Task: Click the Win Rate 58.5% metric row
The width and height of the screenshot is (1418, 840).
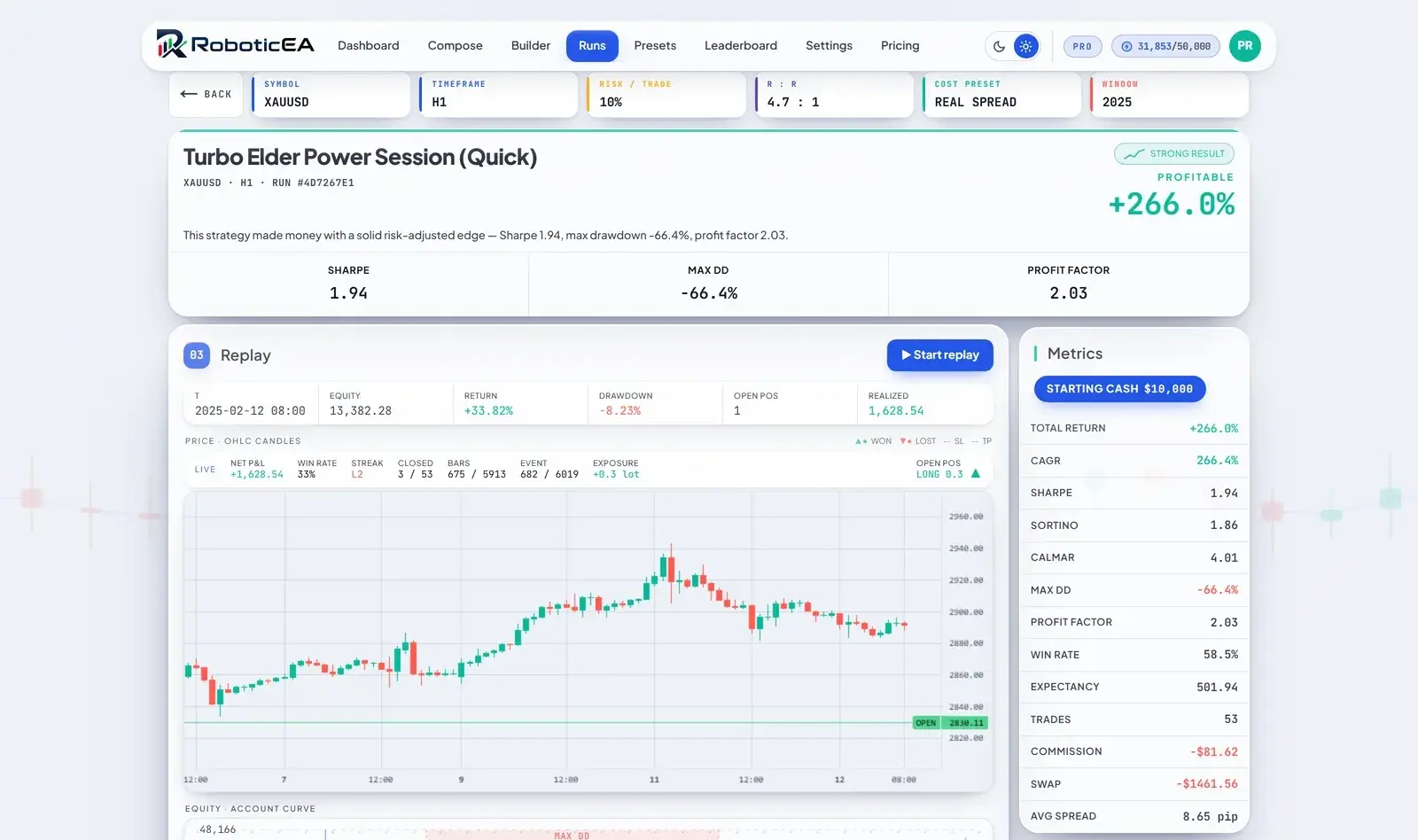Action: (x=1134, y=655)
